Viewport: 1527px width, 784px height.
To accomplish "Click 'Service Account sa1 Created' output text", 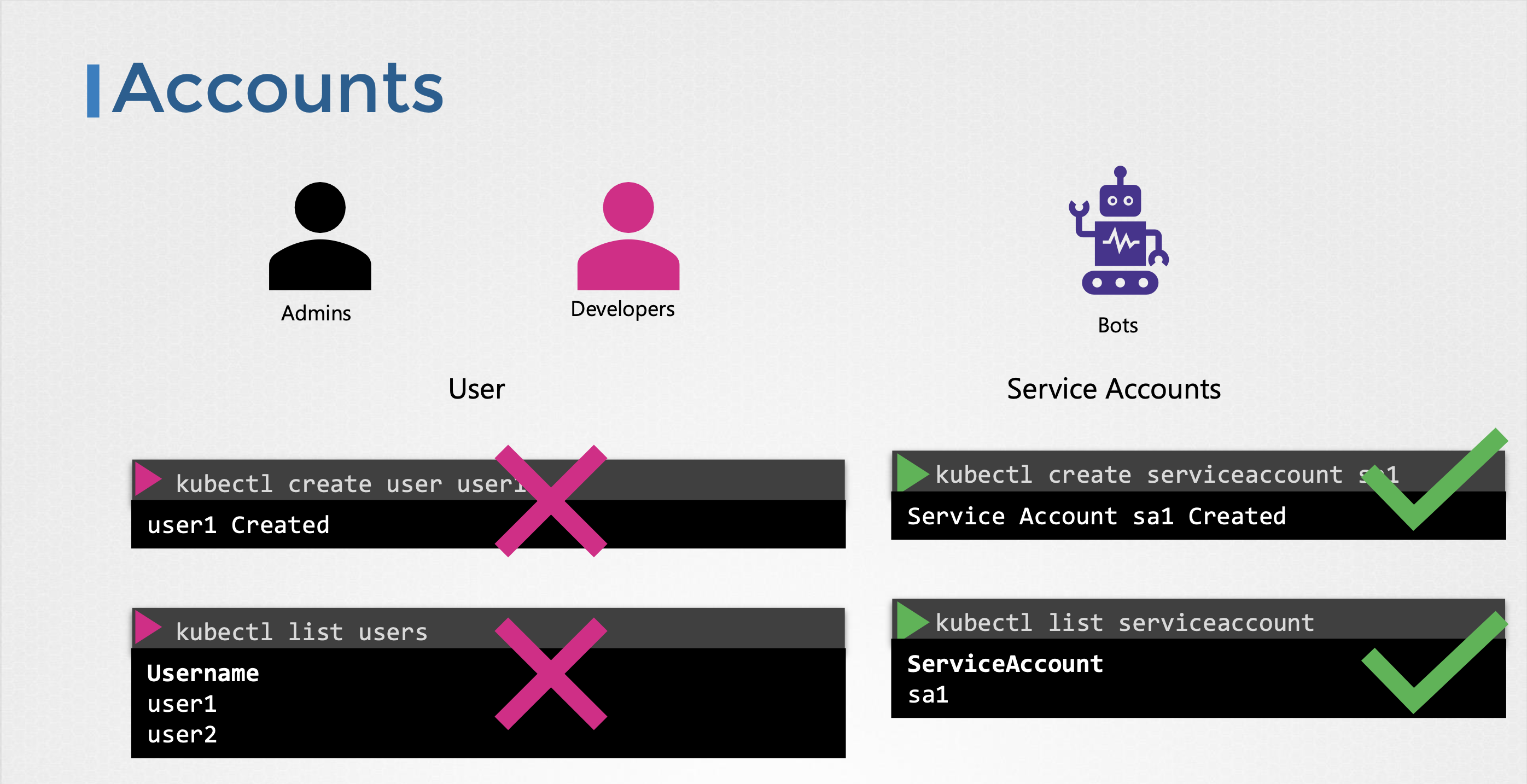I will pos(1097,516).
